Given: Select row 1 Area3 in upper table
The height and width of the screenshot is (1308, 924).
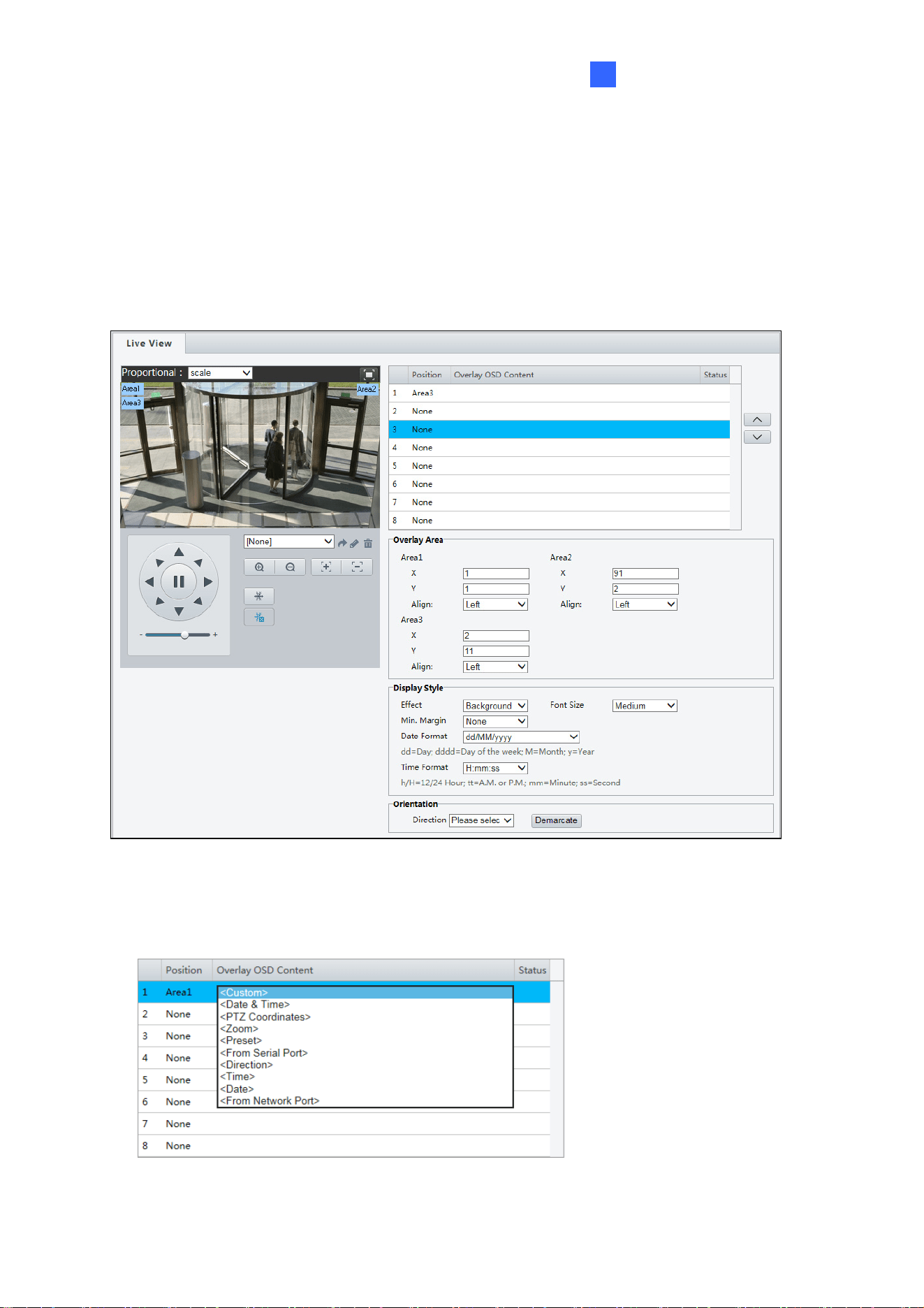Looking at the screenshot, I should (559, 393).
